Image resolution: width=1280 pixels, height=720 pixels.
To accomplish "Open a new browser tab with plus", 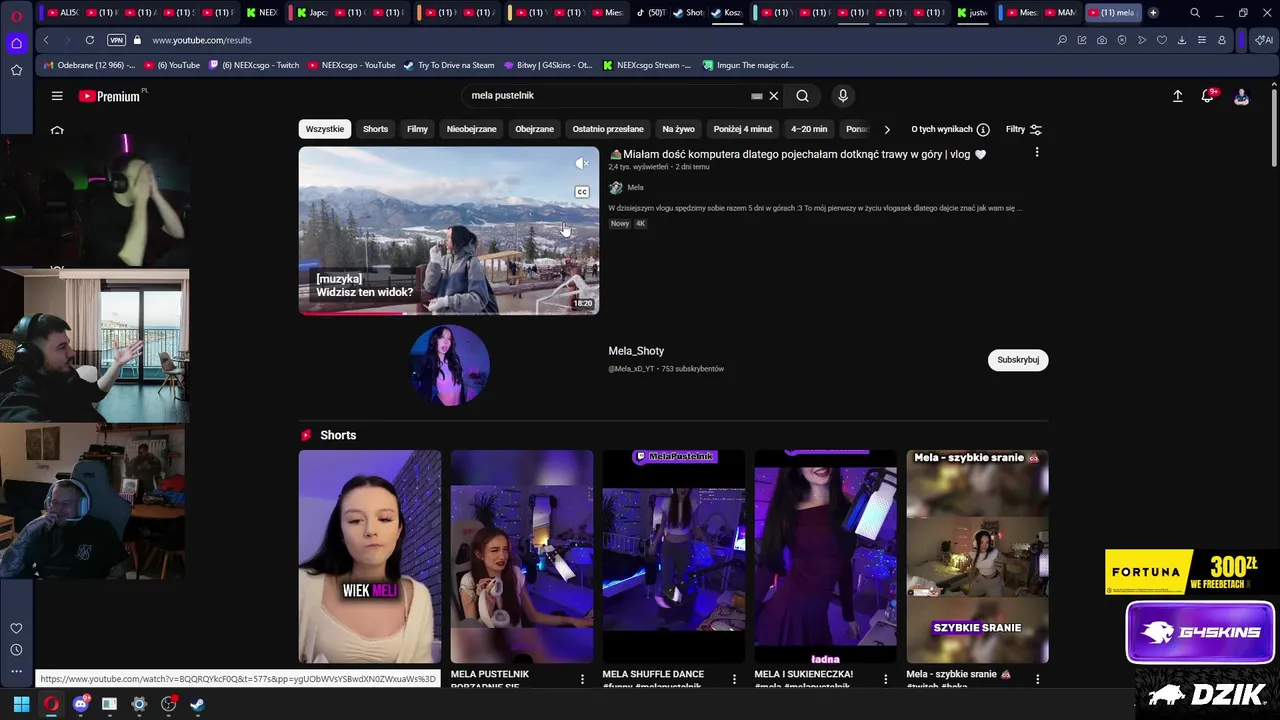I will 1153,13.
